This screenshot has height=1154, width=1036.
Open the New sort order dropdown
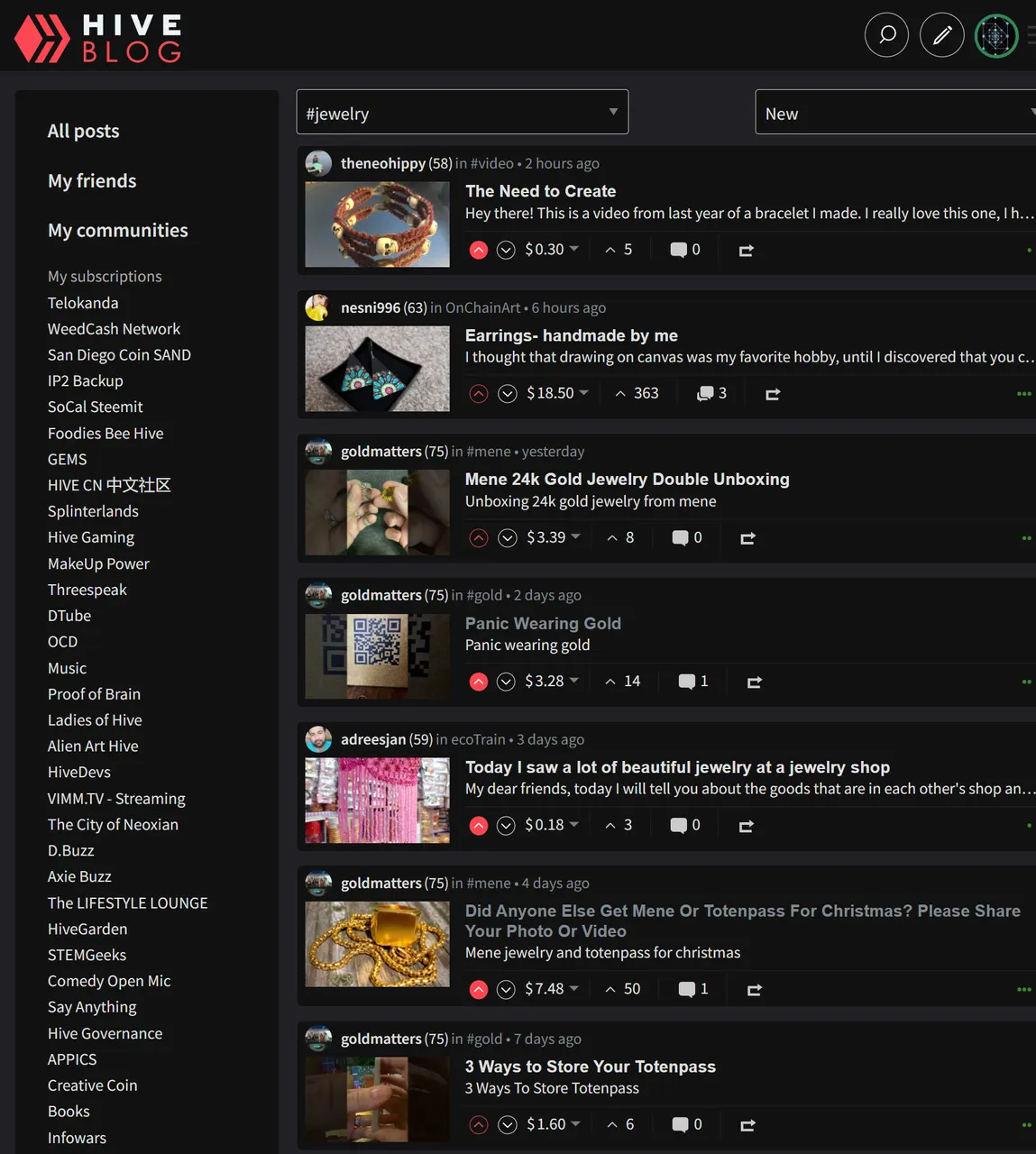pyautogui.click(x=895, y=113)
